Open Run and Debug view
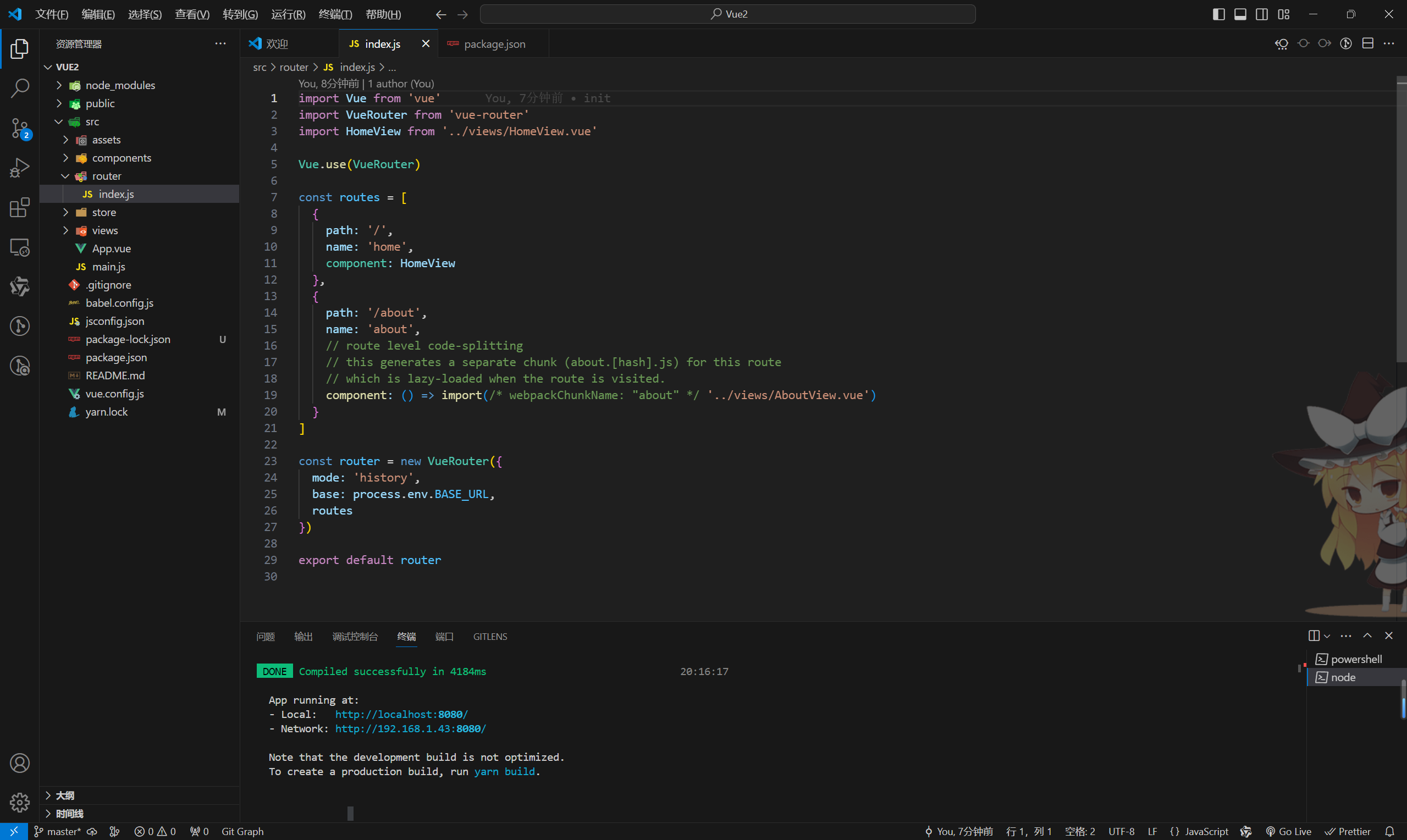Viewport: 1407px width, 840px height. pyautogui.click(x=20, y=168)
